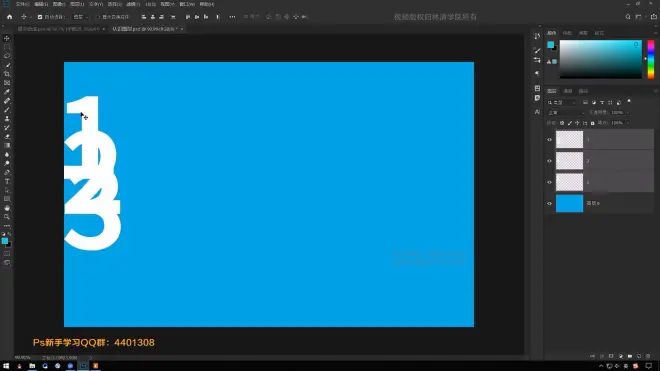The width and height of the screenshot is (660, 371).
Task: Toggle lock all for the layer
Action: tap(592, 123)
